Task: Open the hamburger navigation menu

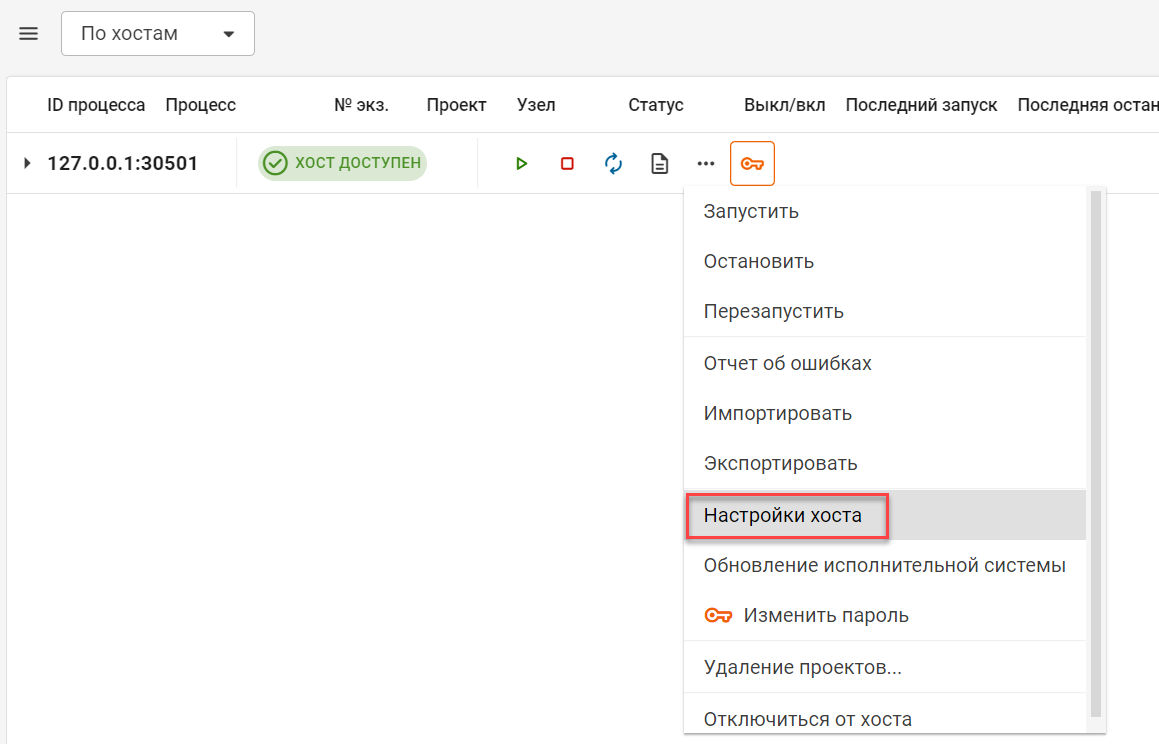Action: click(29, 34)
